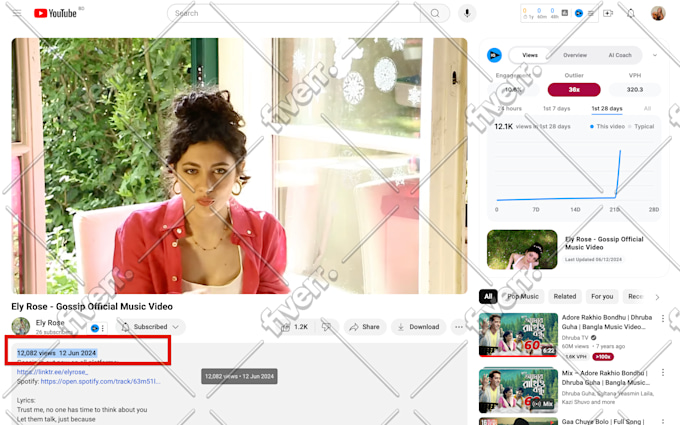This screenshot has height=425, width=680.
Task: Open the Dhruba TV channel name
Action: [x=575, y=337]
